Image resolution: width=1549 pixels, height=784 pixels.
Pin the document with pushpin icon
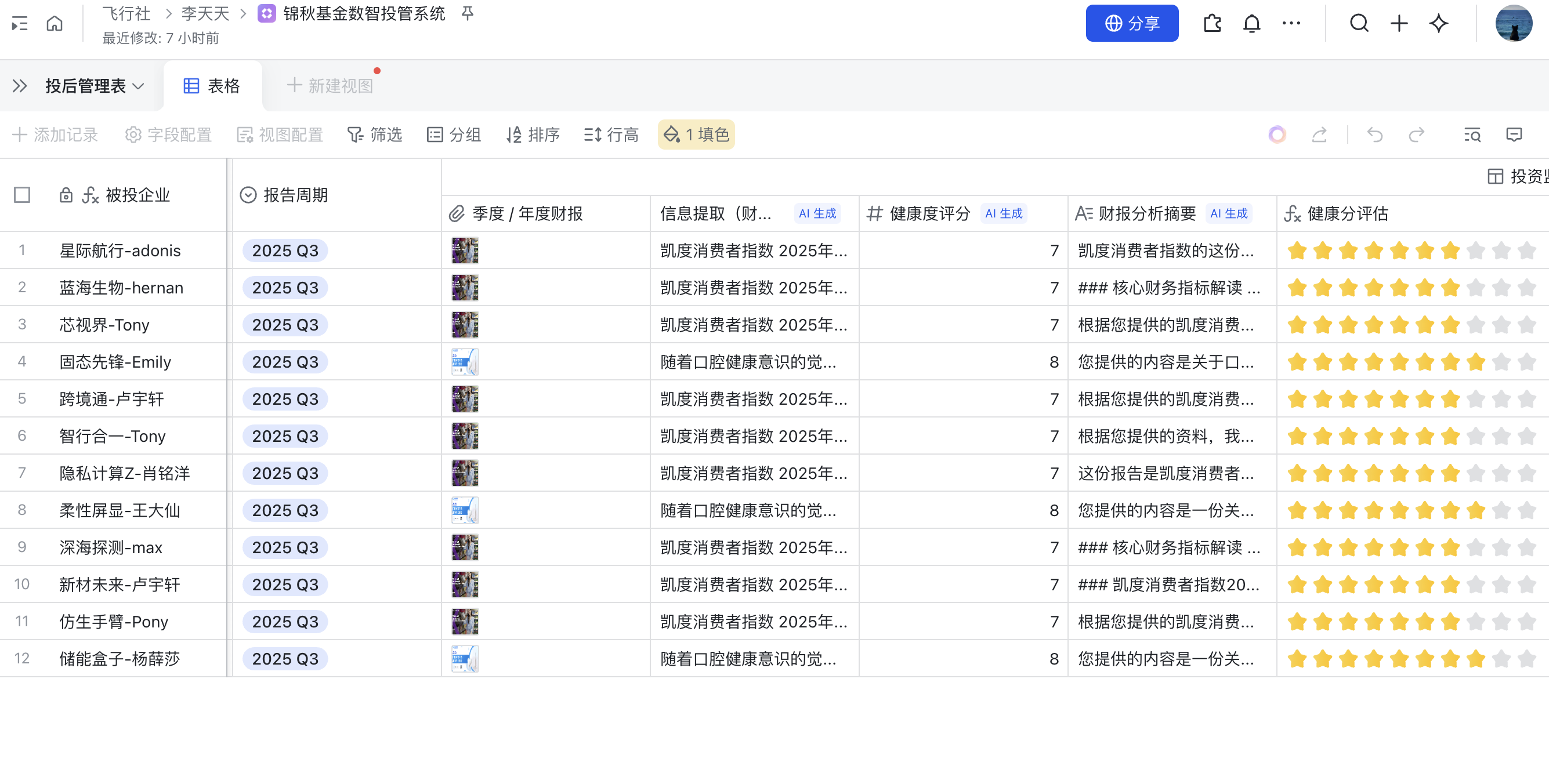click(x=468, y=13)
